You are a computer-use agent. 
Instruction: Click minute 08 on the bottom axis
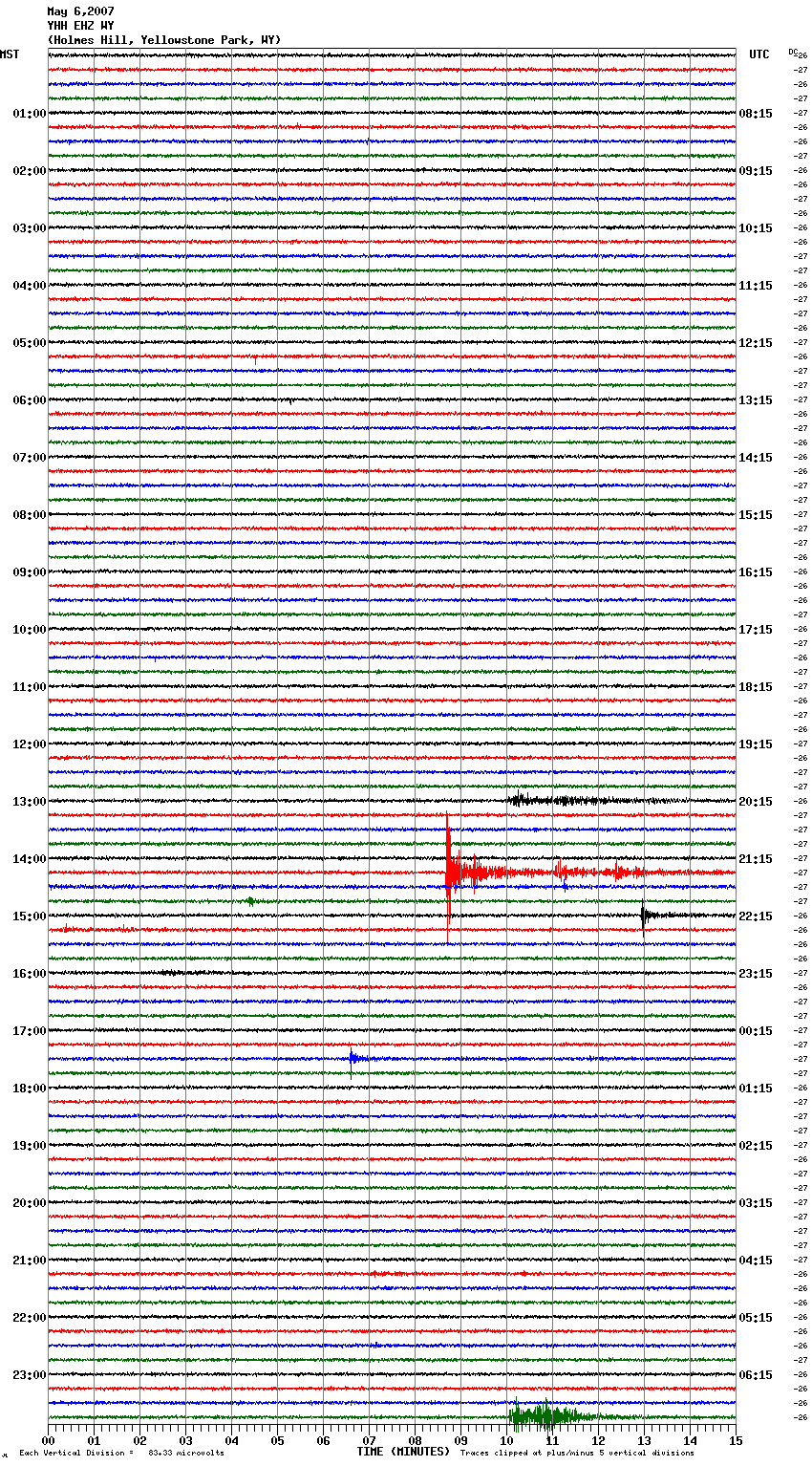click(415, 1440)
